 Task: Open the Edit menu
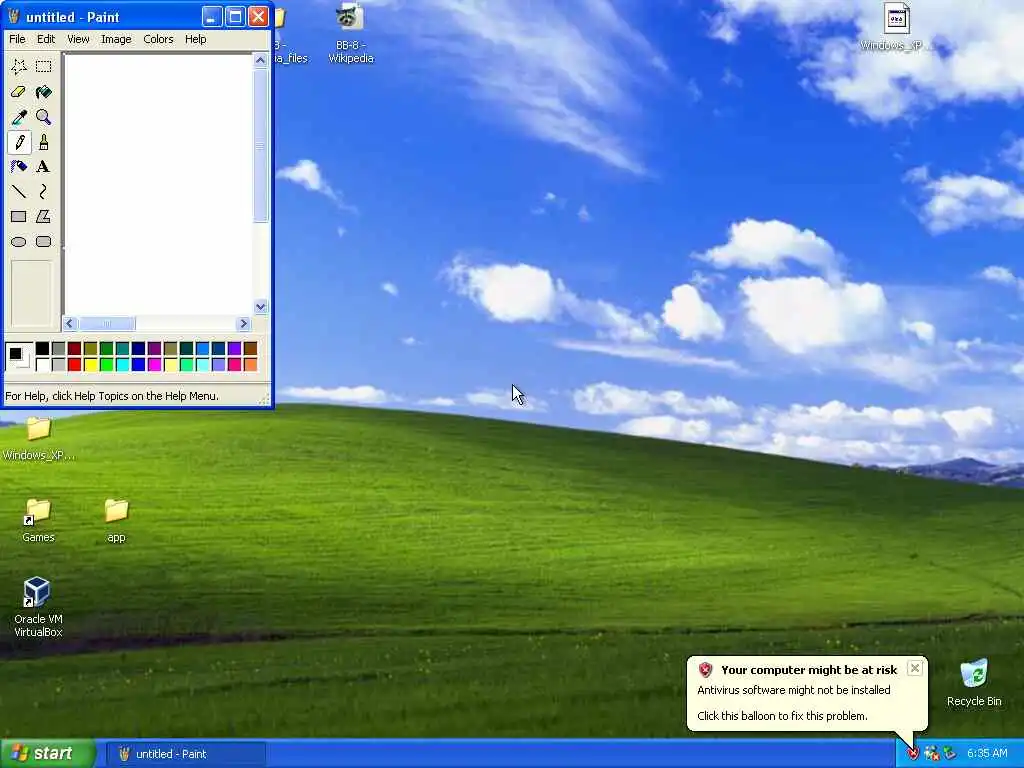46,39
